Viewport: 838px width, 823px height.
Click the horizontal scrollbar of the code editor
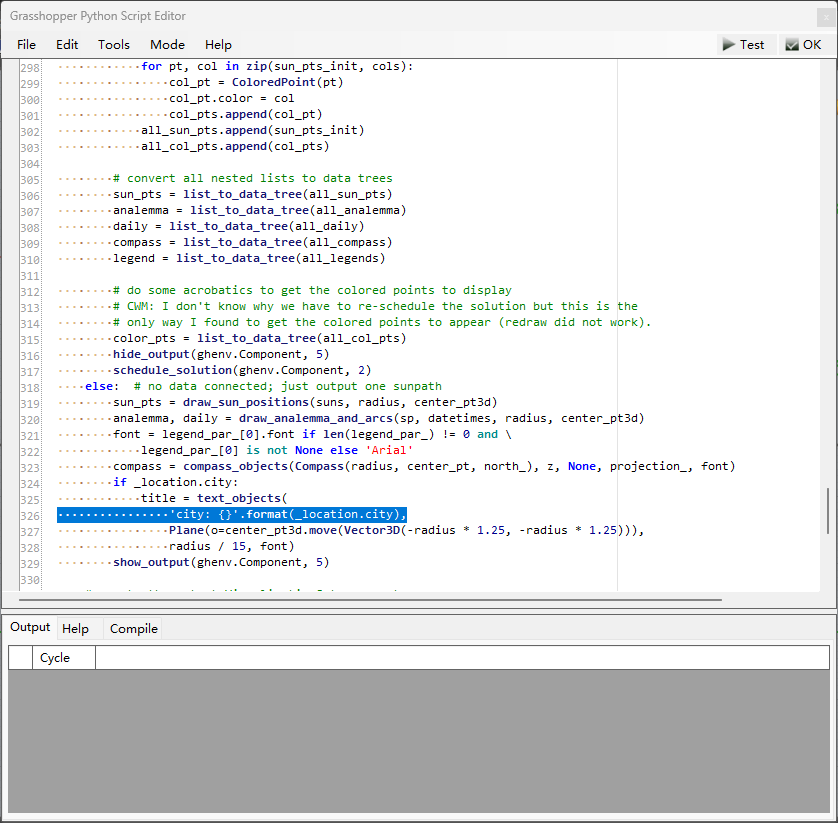coord(370,600)
